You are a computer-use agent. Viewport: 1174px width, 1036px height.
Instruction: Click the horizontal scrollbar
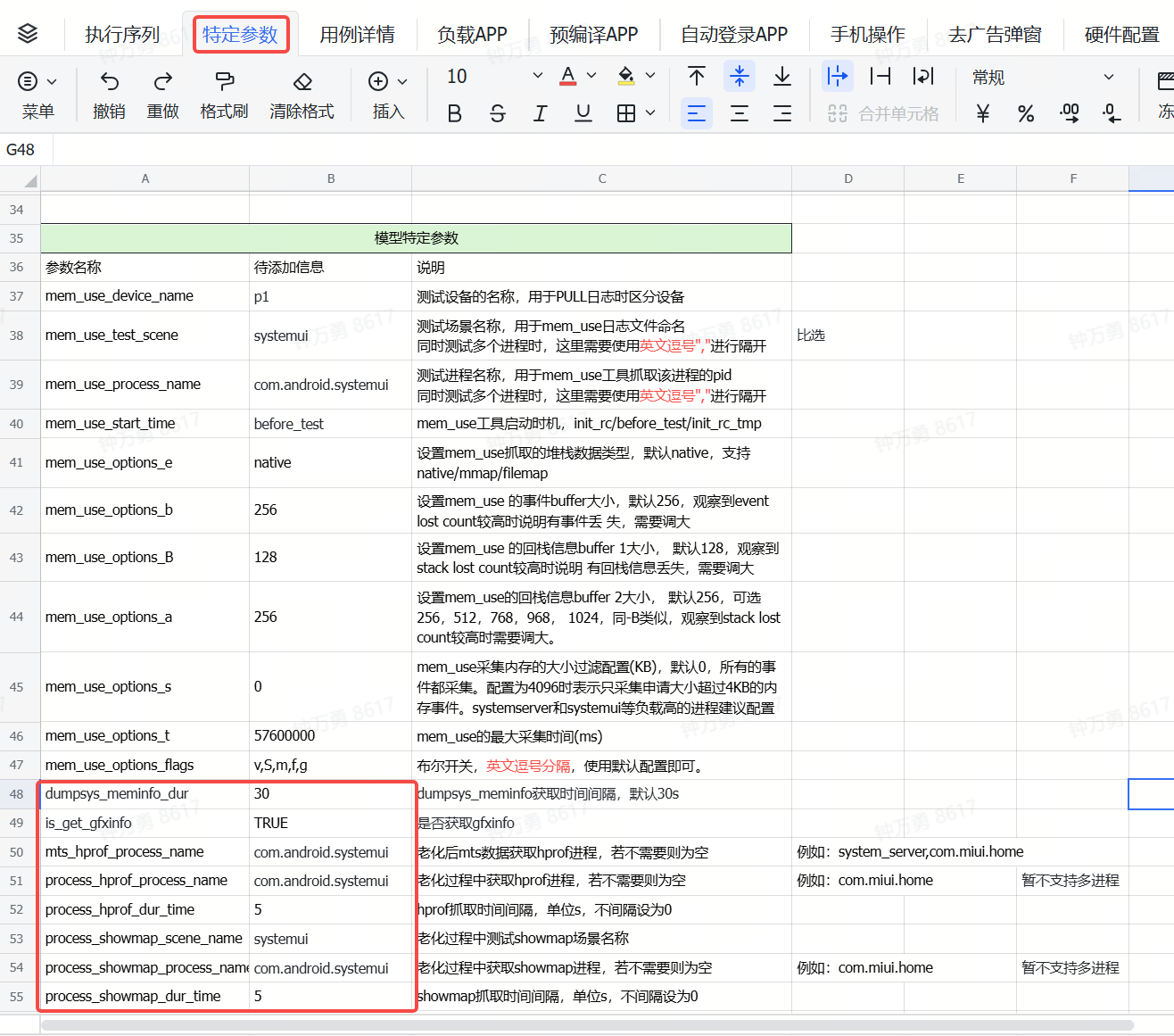(x=587, y=1025)
